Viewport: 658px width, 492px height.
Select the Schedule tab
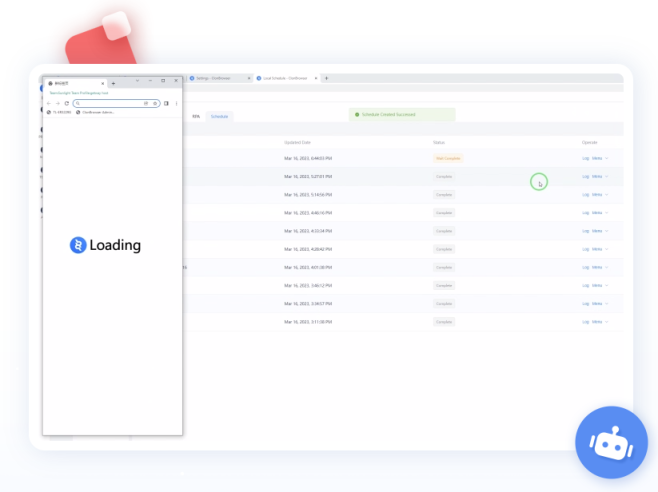219,117
